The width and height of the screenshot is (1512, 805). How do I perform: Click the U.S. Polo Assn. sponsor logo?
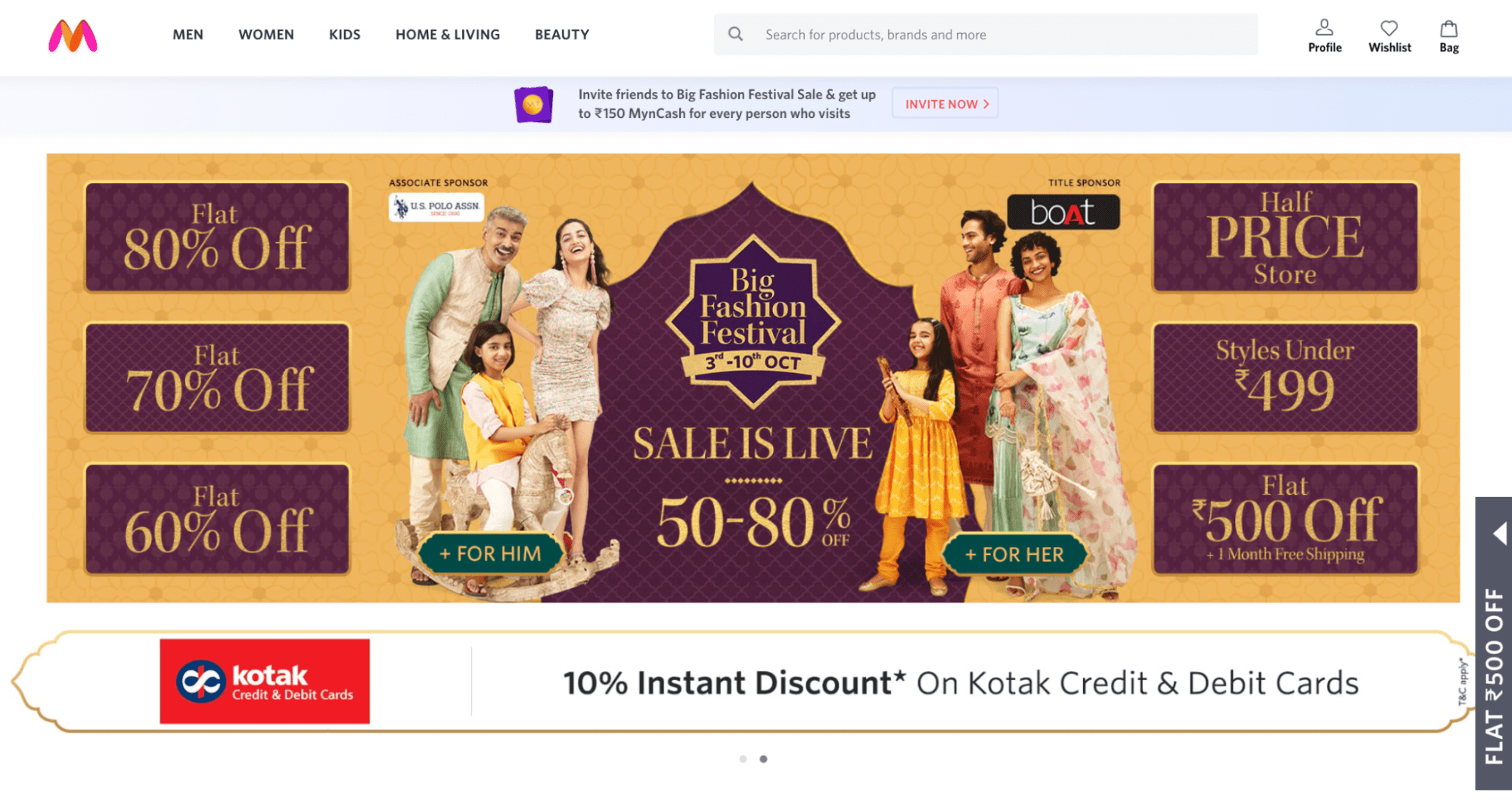click(x=436, y=207)
